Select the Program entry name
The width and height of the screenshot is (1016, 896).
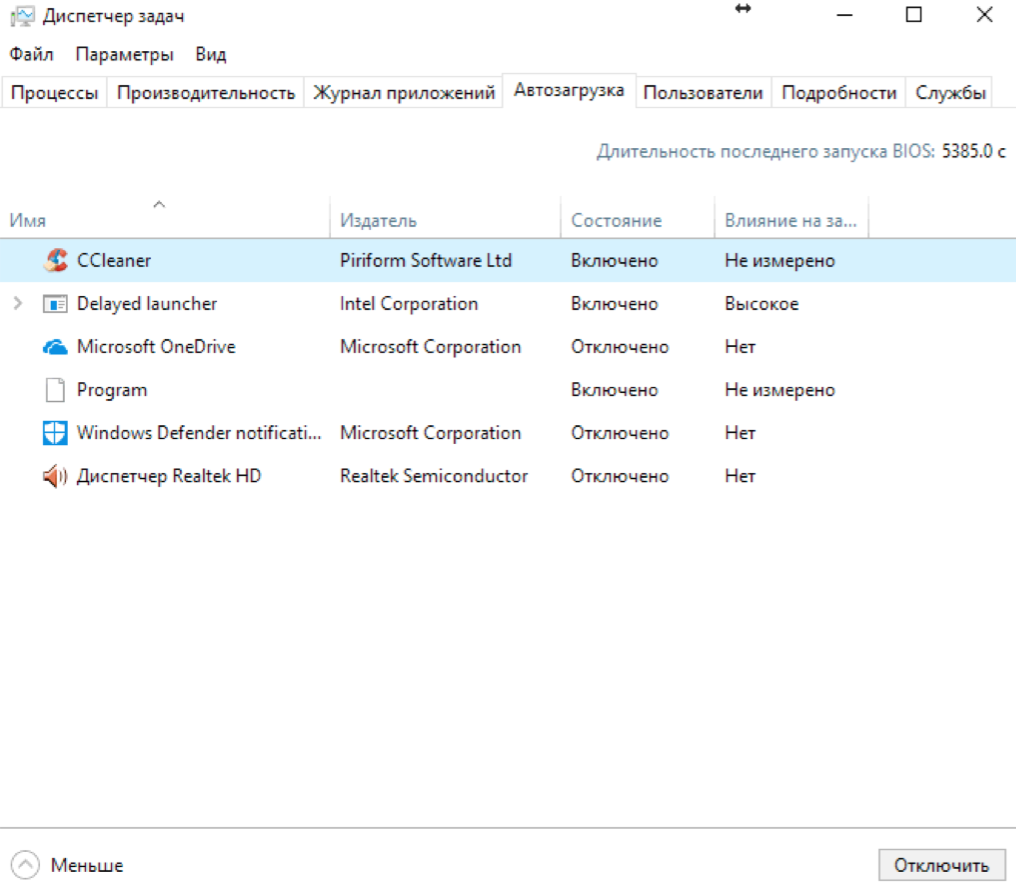(x=112, y=391)
